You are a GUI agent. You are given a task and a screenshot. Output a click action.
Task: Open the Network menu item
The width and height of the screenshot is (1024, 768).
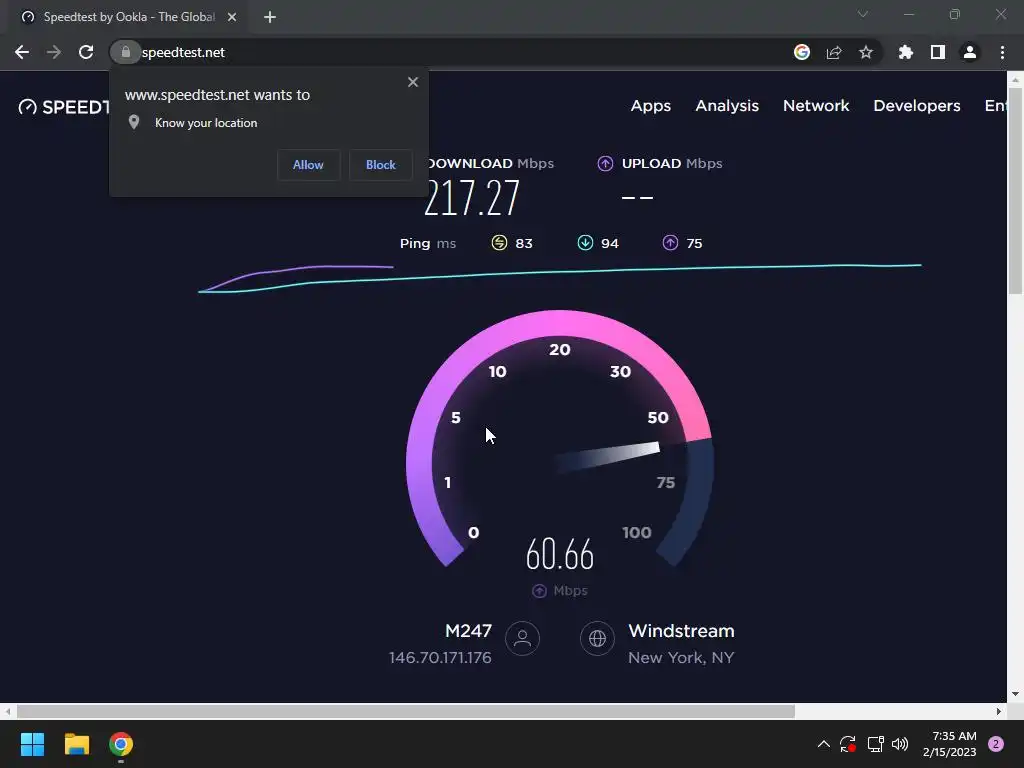click(816, 106)
